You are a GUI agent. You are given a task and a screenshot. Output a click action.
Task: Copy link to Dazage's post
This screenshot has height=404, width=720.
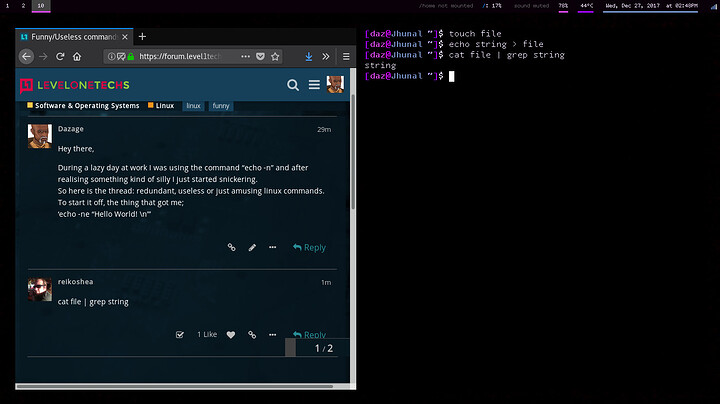pos(231,247)
